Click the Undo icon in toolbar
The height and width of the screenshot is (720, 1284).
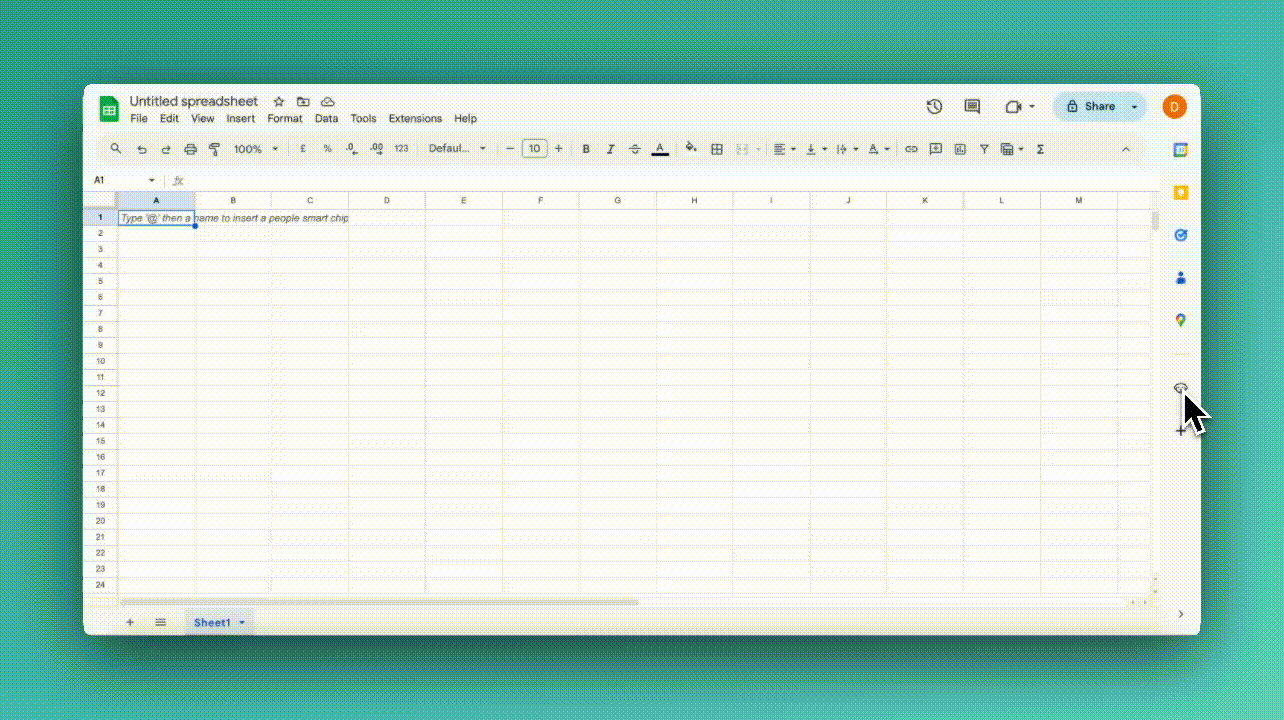point(141,149)
